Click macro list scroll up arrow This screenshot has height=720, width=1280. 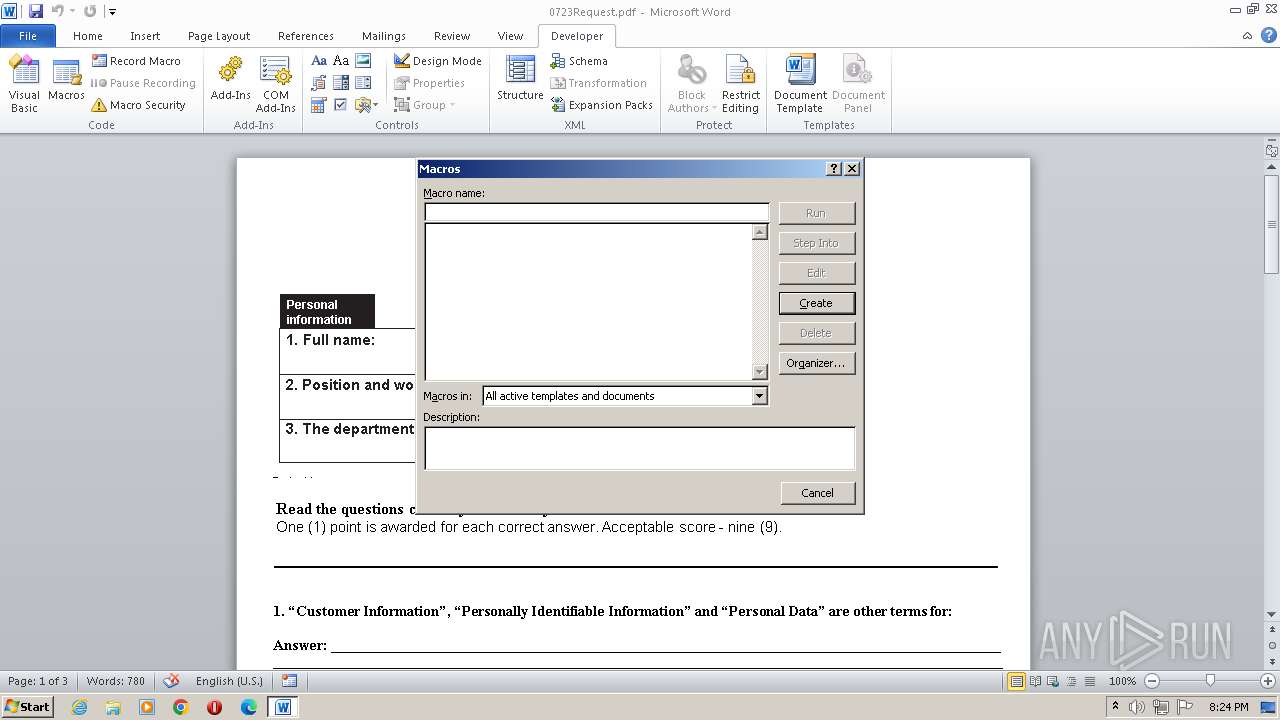(x=760, y=232)
